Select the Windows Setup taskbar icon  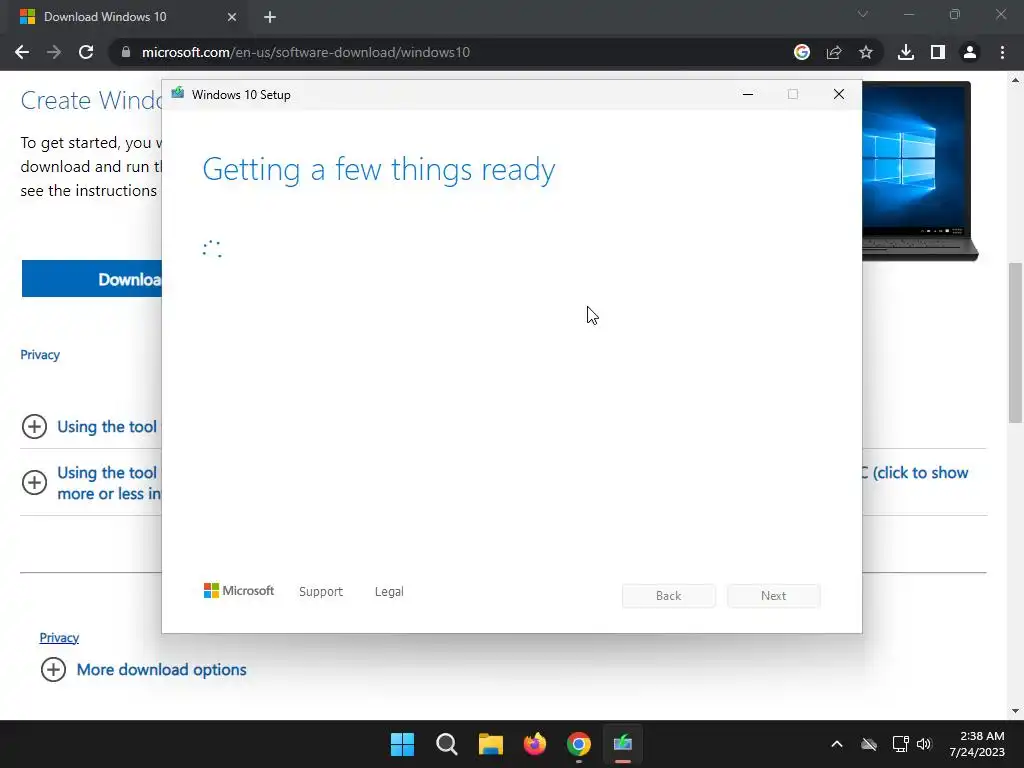pos(623,744)
